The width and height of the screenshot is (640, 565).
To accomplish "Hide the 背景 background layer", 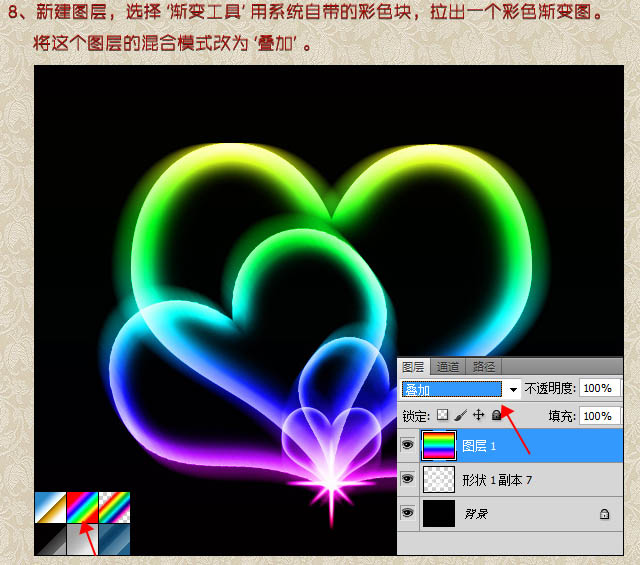I will pos(407,514).
